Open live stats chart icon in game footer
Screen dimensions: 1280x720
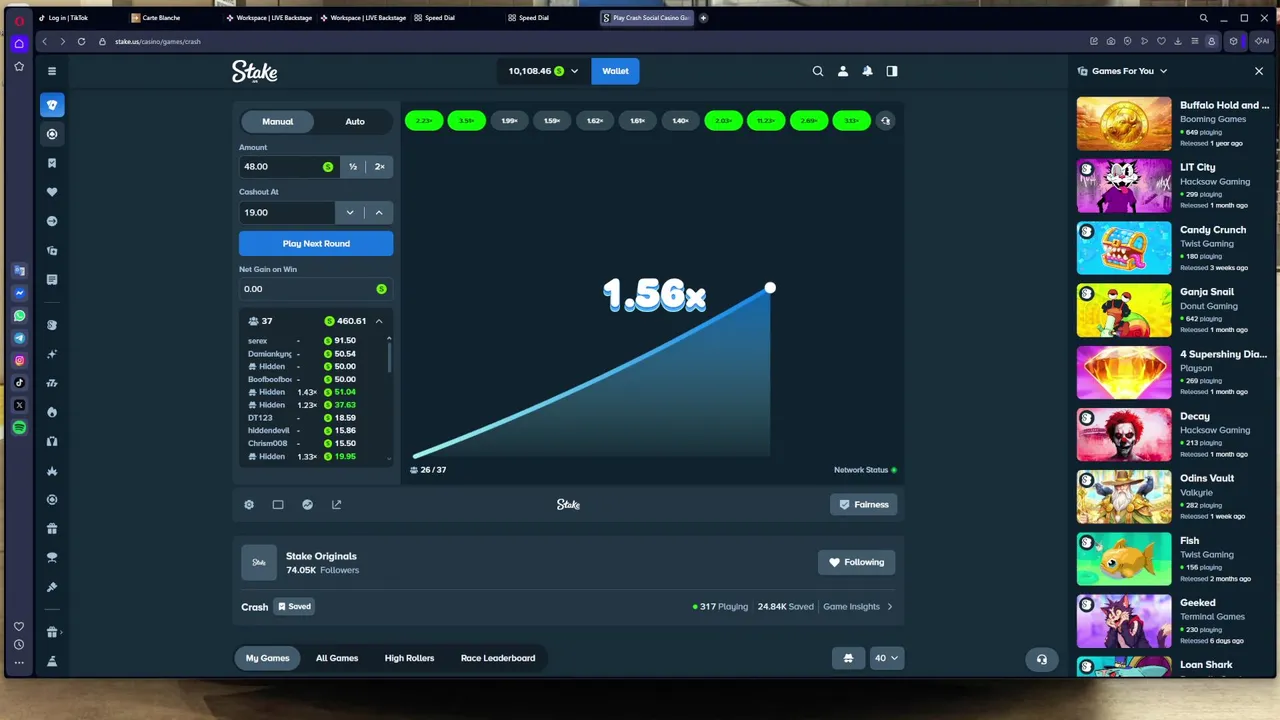(308, 505)
